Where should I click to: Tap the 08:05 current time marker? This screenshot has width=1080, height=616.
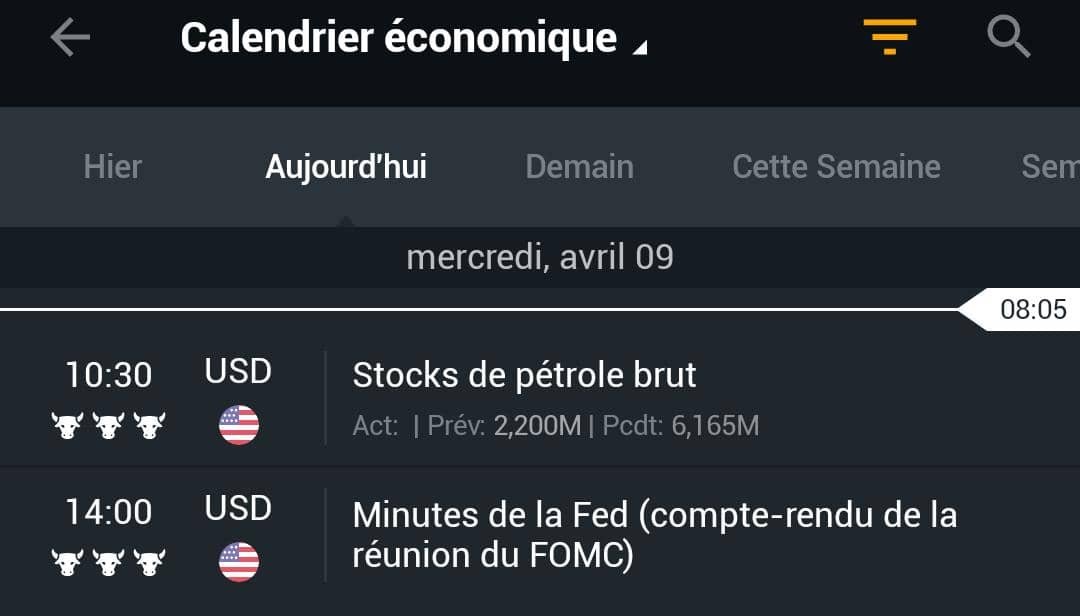point(1021,309)
